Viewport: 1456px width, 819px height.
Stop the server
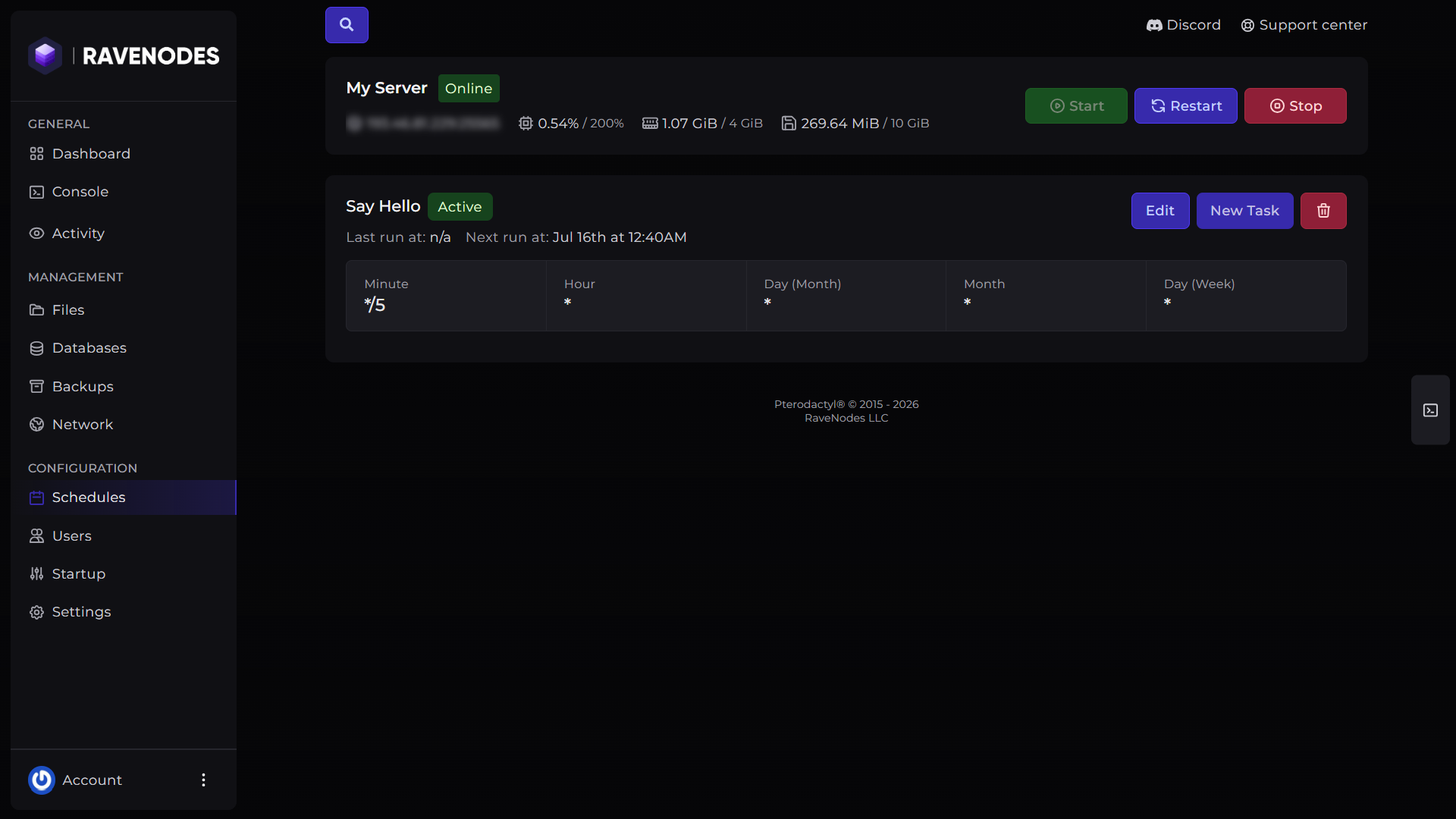click(x=1295, y=106)
